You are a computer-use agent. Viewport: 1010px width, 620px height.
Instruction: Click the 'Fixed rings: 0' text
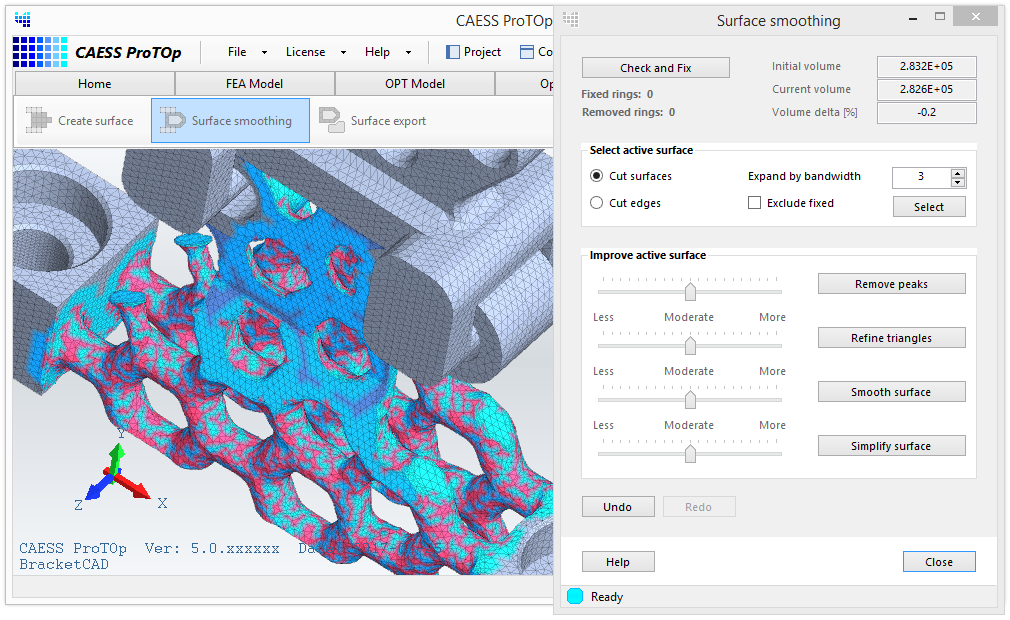coord(617,94)
